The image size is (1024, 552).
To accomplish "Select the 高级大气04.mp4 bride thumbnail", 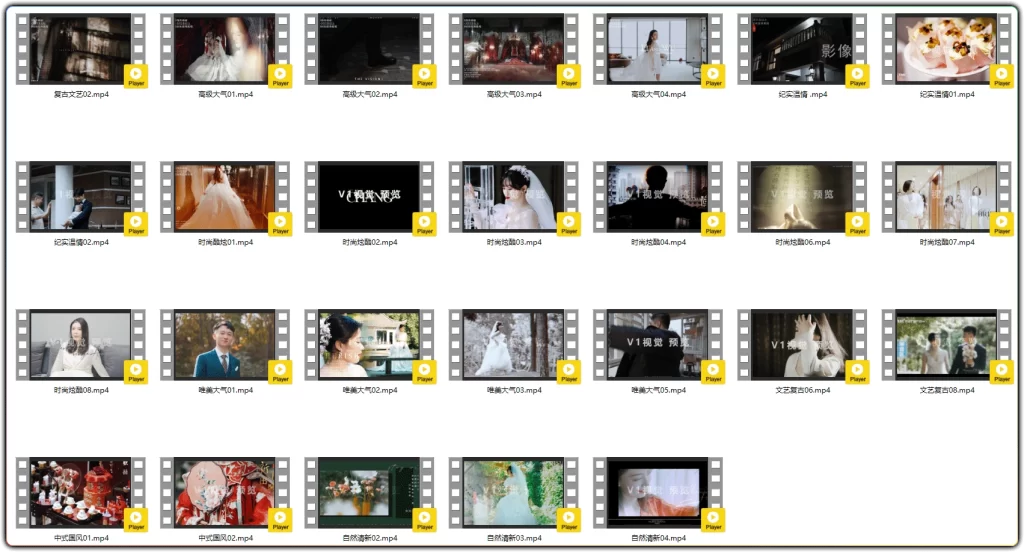I will tap(658, 49).
